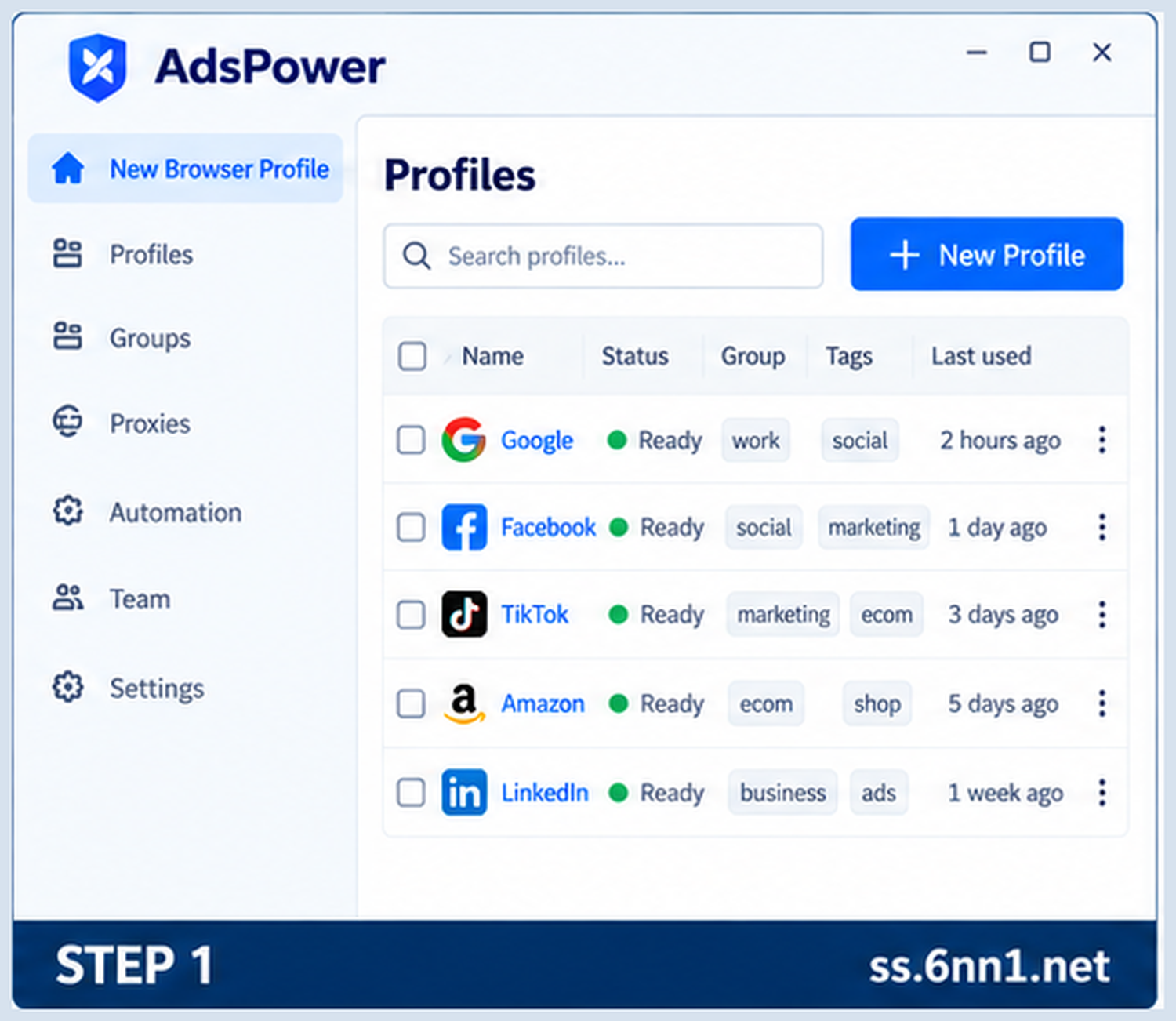
Task: Open the more options menu for Google row
Action: (x=1102, y=440)
